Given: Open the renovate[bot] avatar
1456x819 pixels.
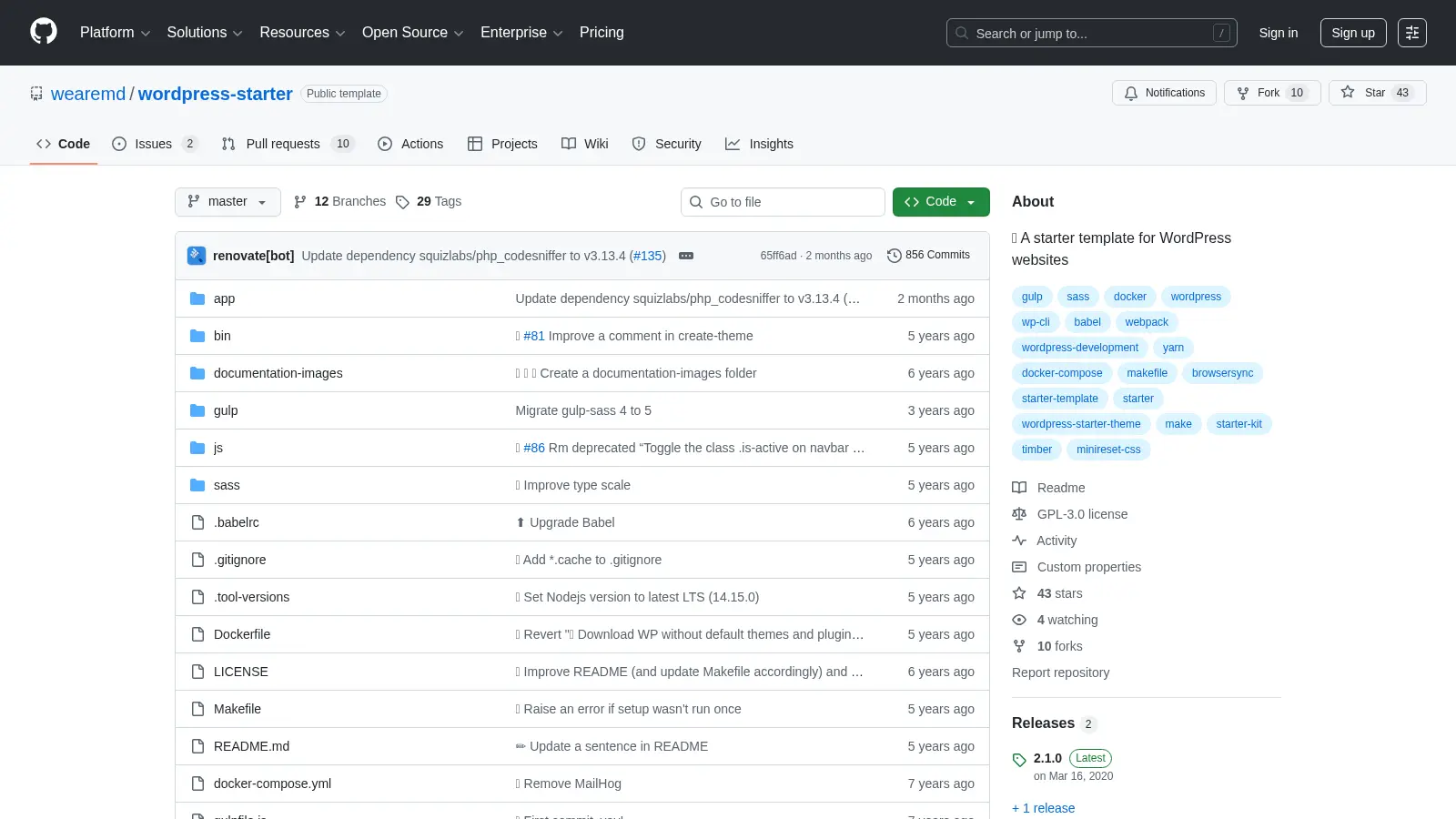Looking at the screenshot, I should 197,256.
